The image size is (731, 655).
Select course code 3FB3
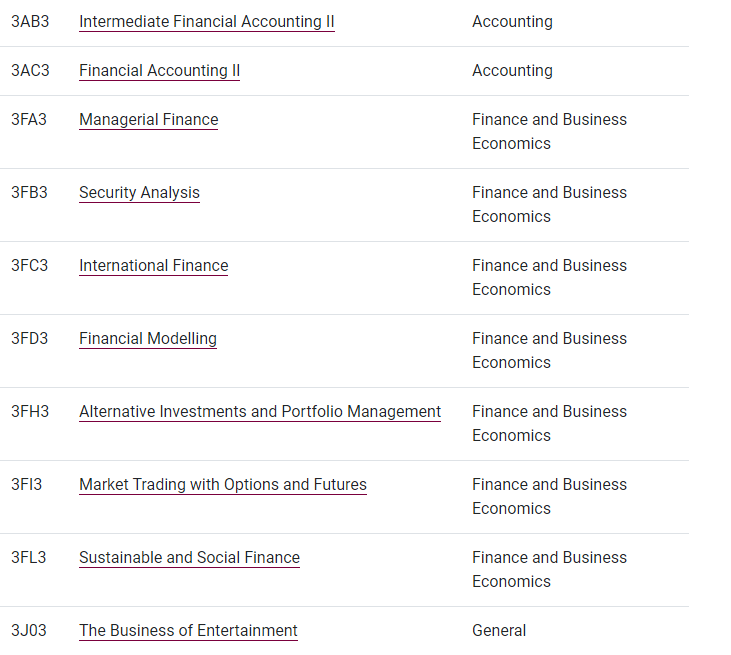click(29, 193)
